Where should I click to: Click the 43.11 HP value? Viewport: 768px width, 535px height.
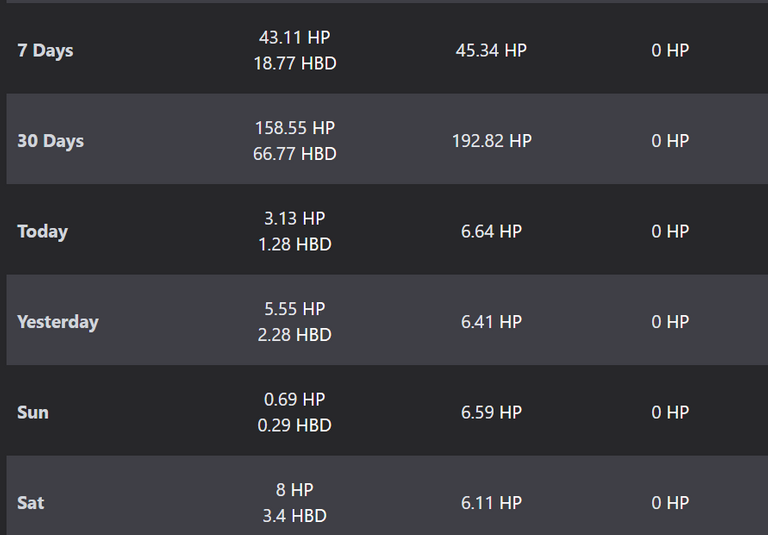pyautogui.click(x=294, y=37)
